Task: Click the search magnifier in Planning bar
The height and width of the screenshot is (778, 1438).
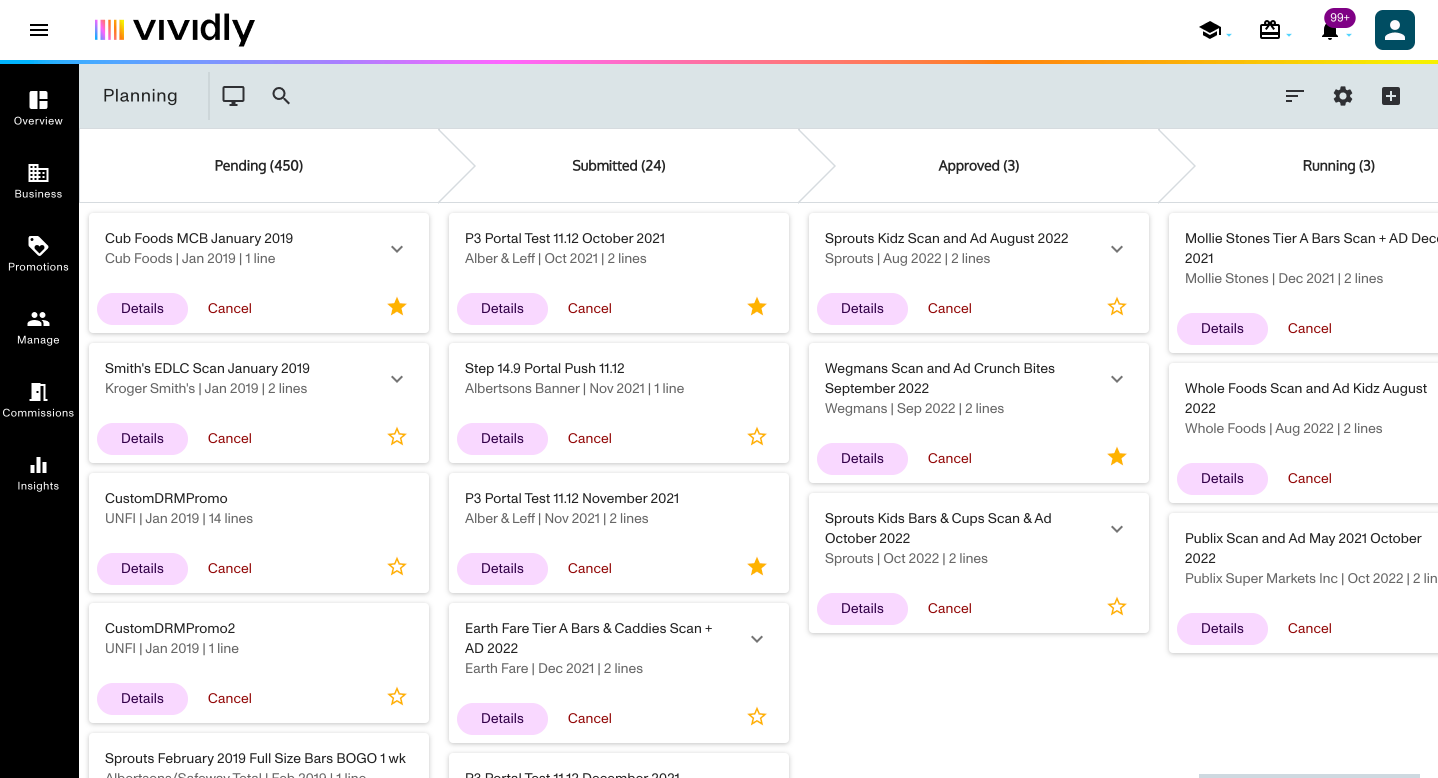Action: tap(281, 96)
